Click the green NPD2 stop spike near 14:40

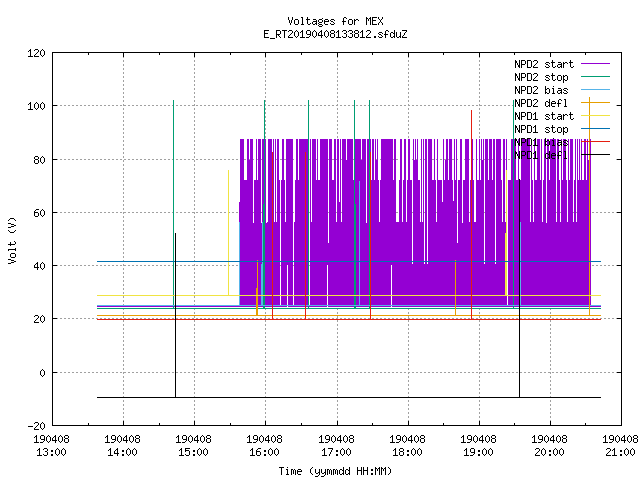pos(173,204)
